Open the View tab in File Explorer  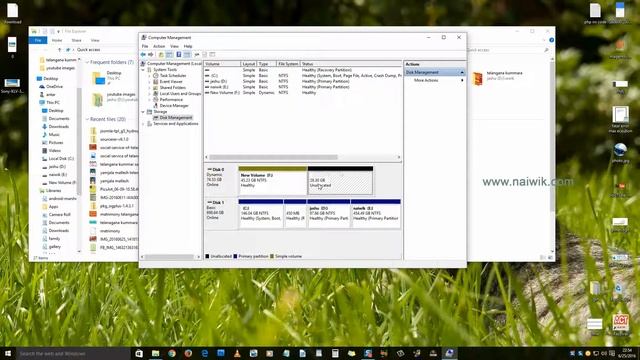tap(95, 40)
